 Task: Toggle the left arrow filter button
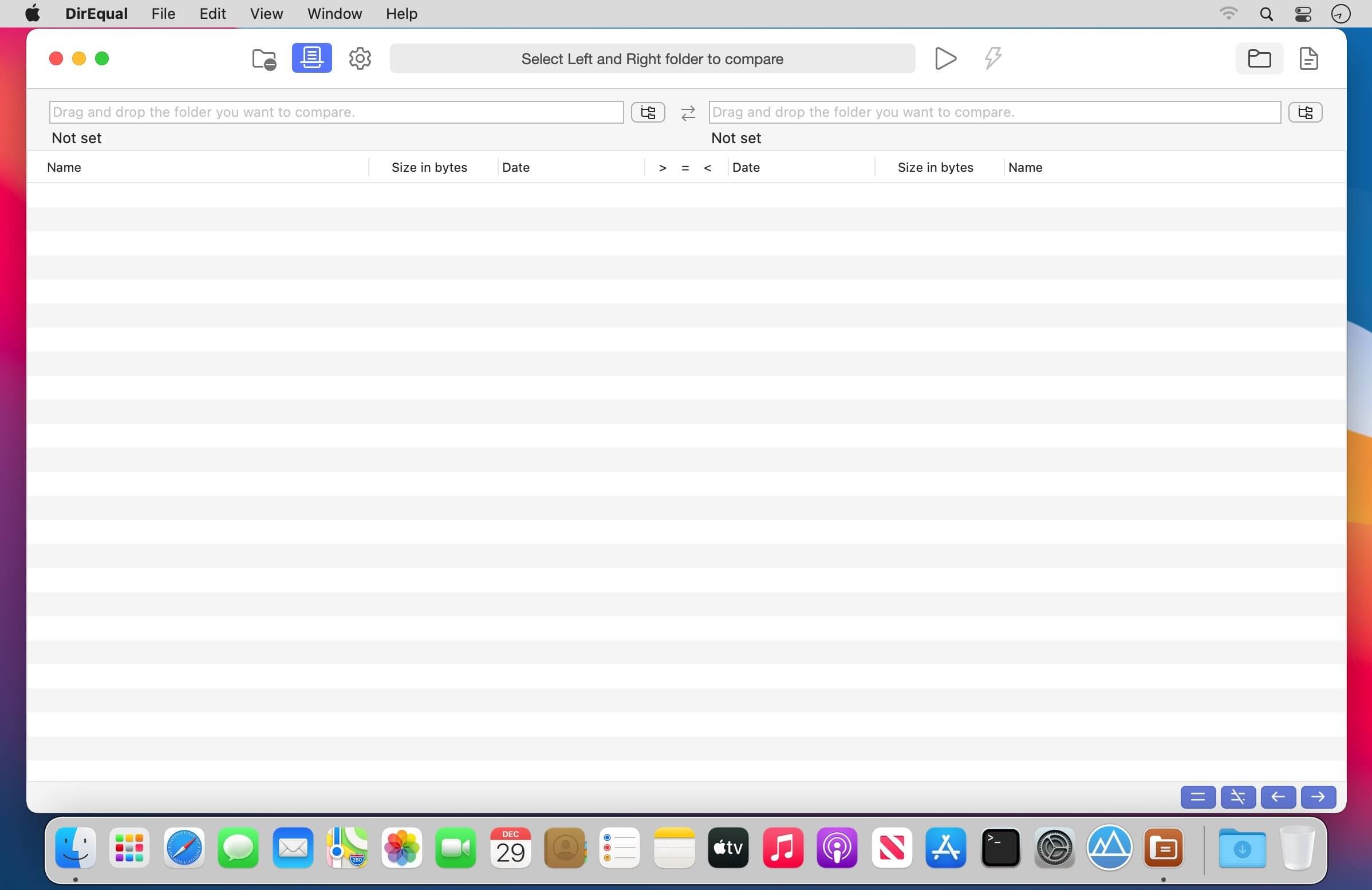click(1278, 797)
